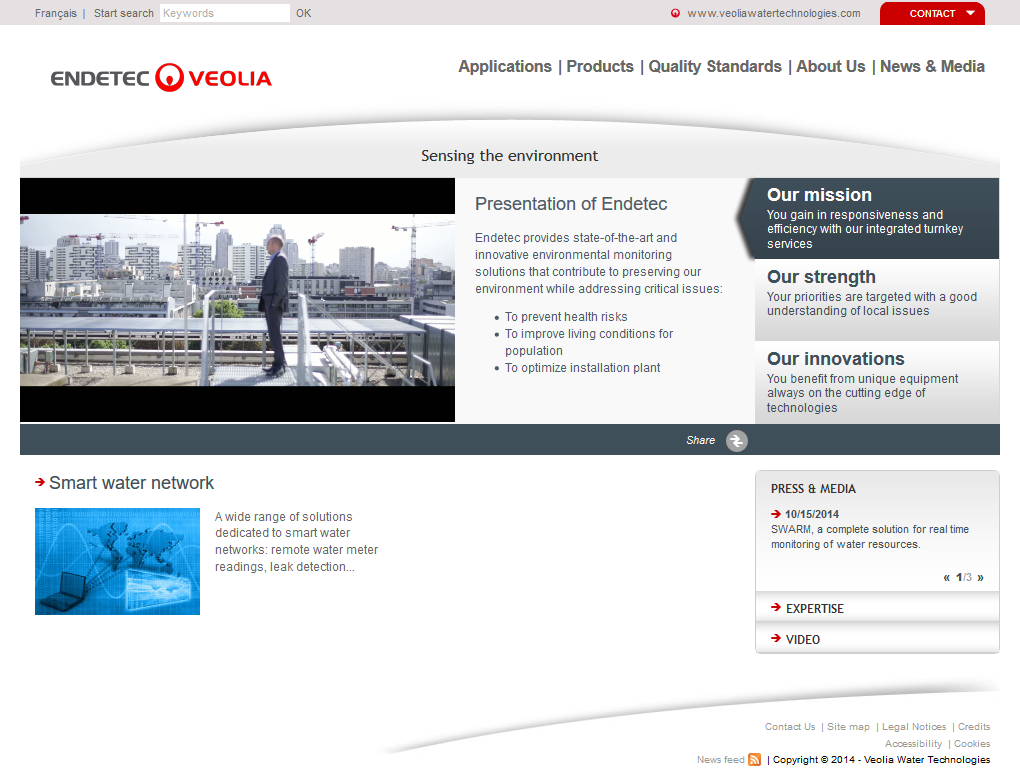Open the Legal Notices footer link

pyautogui.click(x=914, y=726)
